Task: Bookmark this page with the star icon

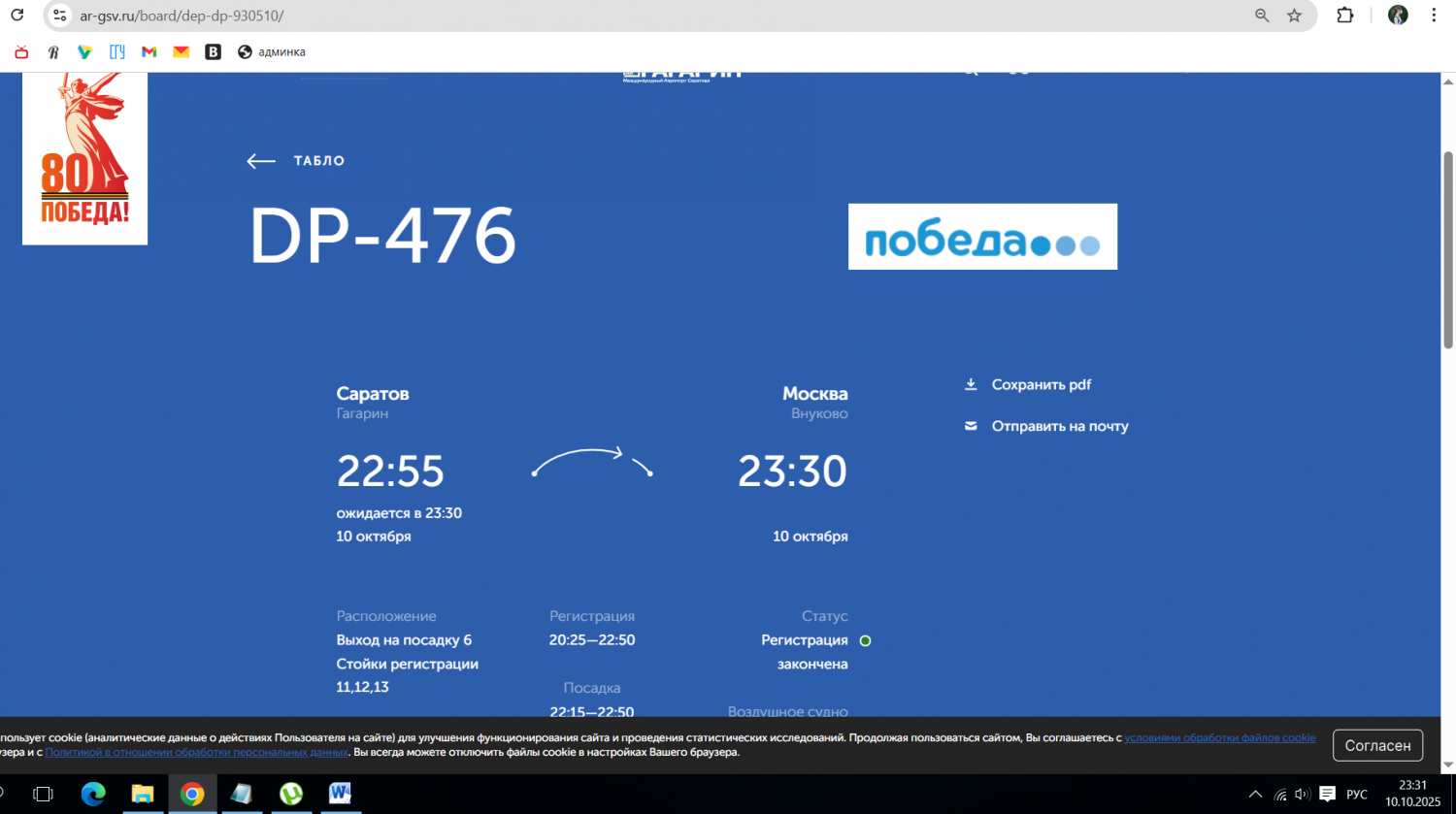Action: [1294, 16]
